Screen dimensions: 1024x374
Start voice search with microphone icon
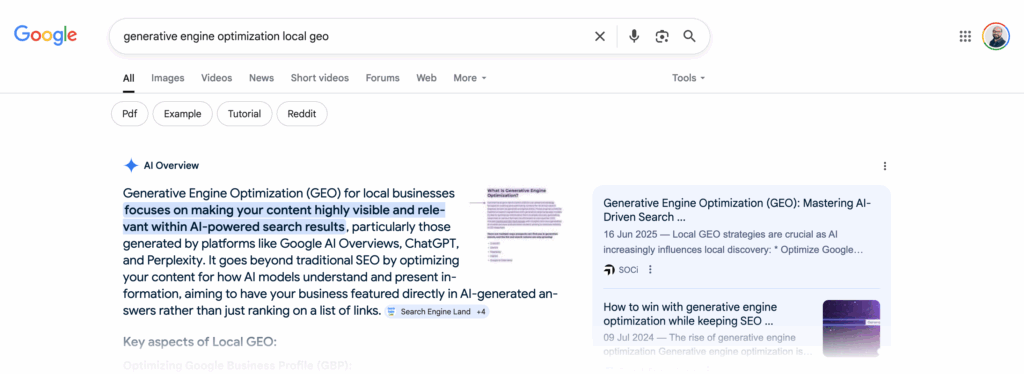[x=633, y=37]
